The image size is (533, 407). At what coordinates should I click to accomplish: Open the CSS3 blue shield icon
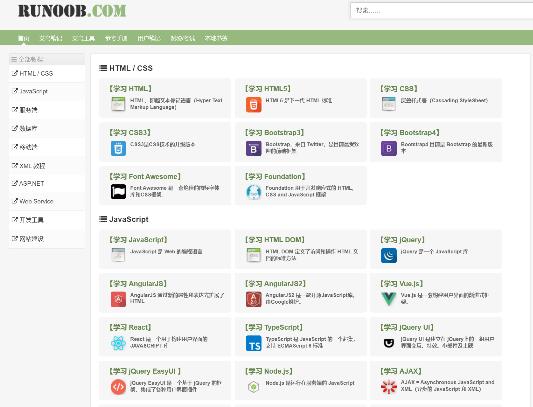coord(118,148)
